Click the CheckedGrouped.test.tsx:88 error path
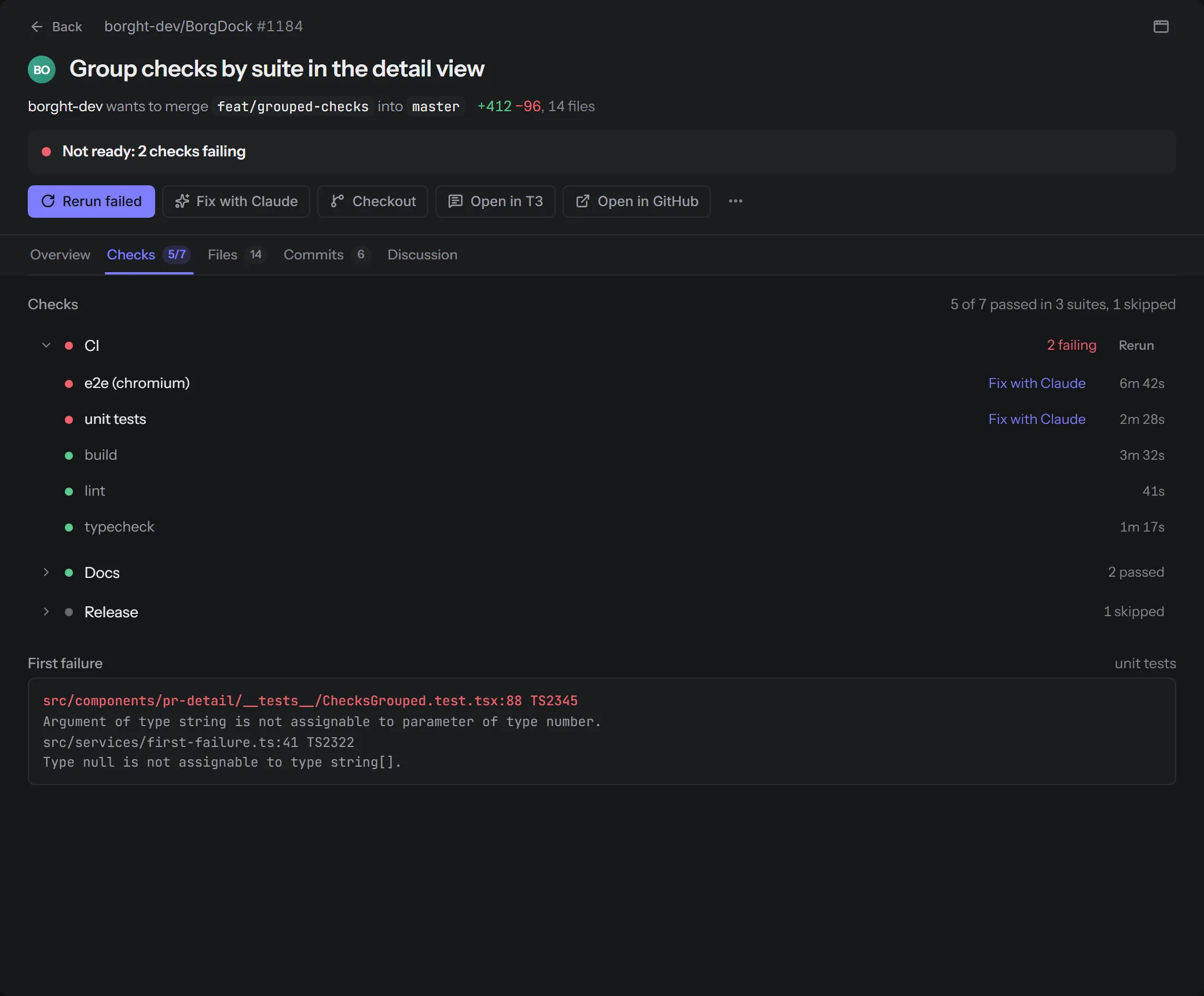The width and height of the screenshot is (1204, 996). (x=310, y=701)
